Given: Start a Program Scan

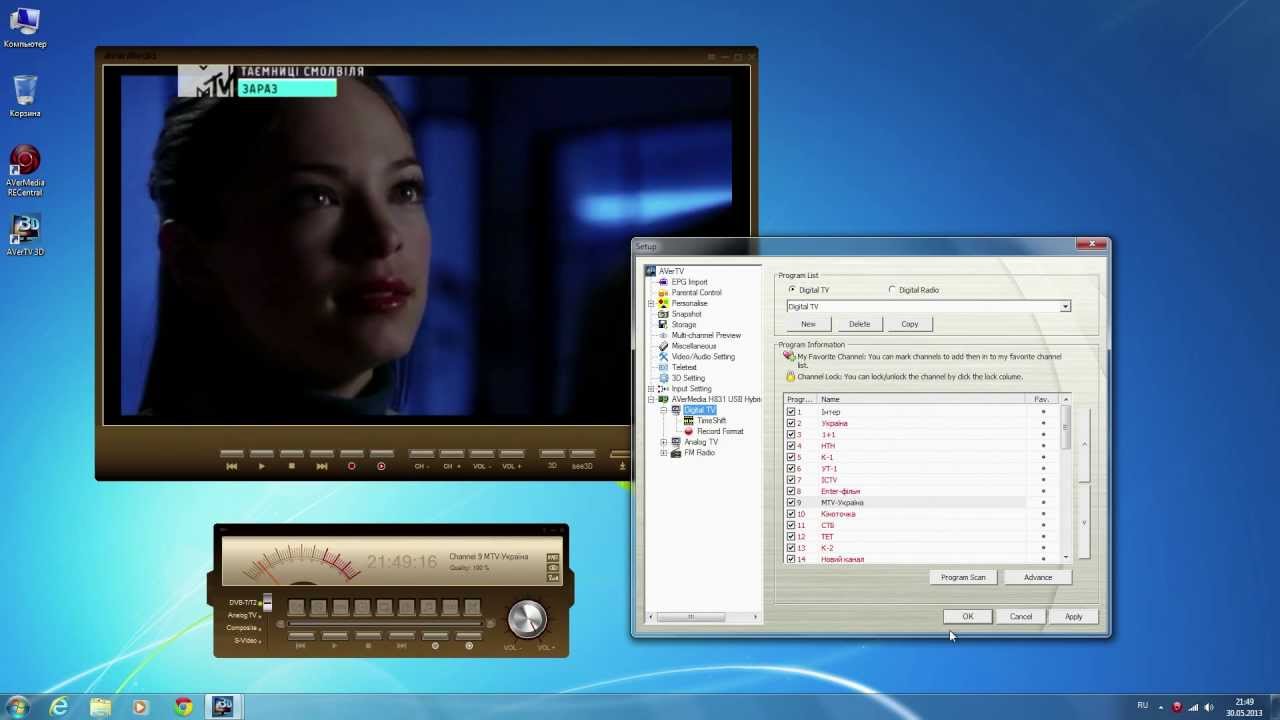Looking at the screenshot, I should pyautogui.click(x=963, y=577).
